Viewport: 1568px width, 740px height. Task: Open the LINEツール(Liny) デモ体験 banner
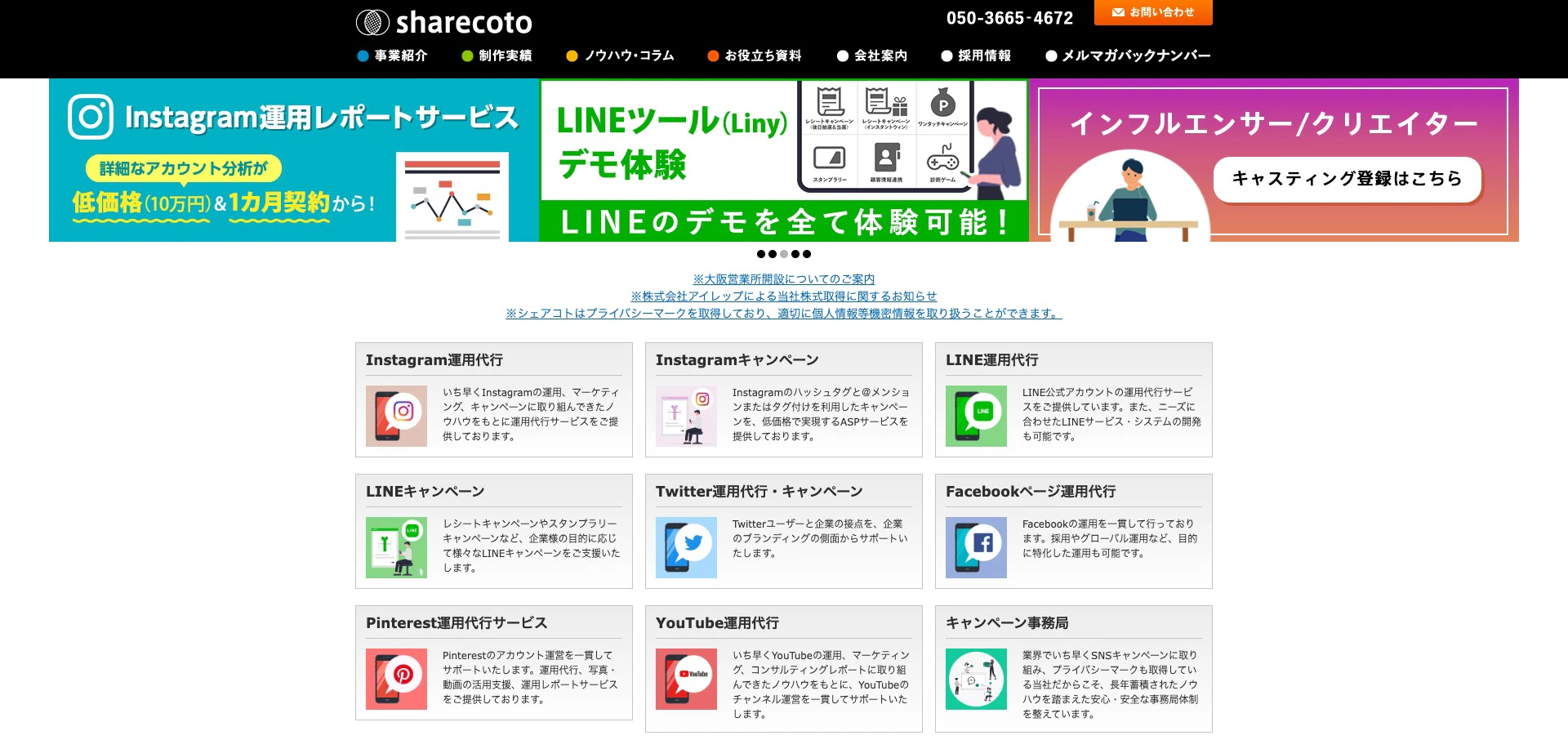(x=784, y=160)
